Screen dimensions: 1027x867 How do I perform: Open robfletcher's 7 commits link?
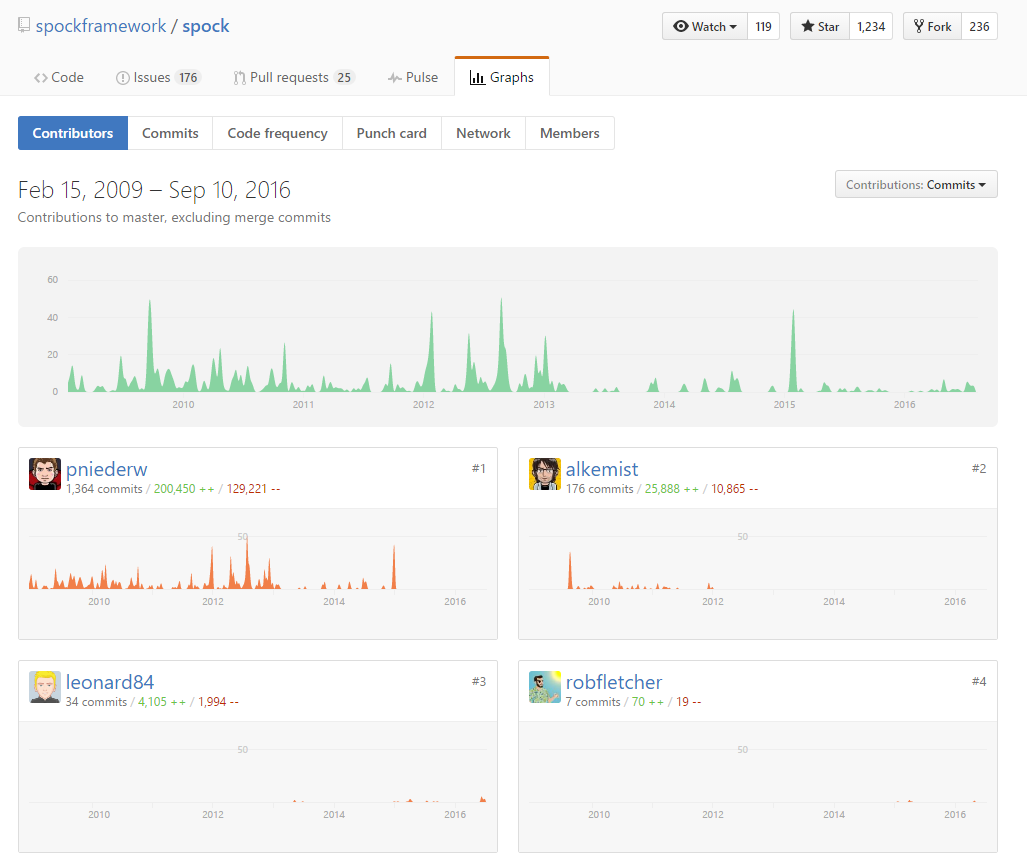[593, 702]
